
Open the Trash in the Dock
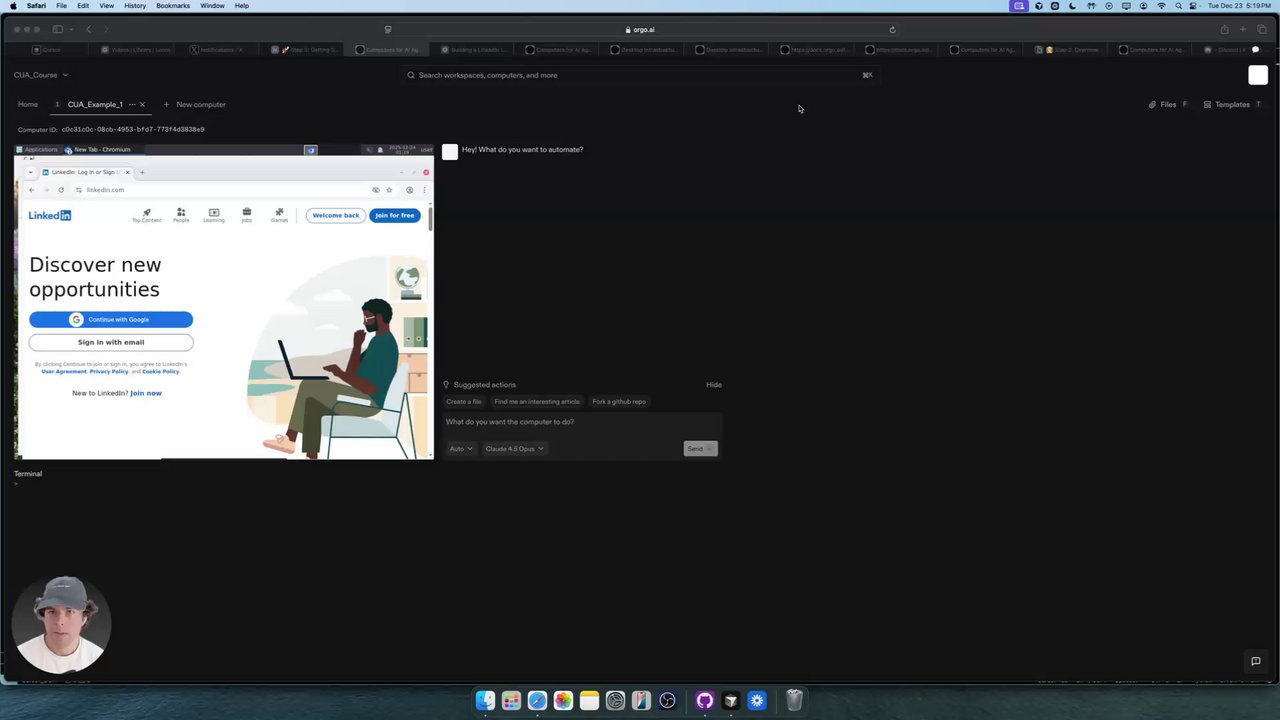click(794, 701)
